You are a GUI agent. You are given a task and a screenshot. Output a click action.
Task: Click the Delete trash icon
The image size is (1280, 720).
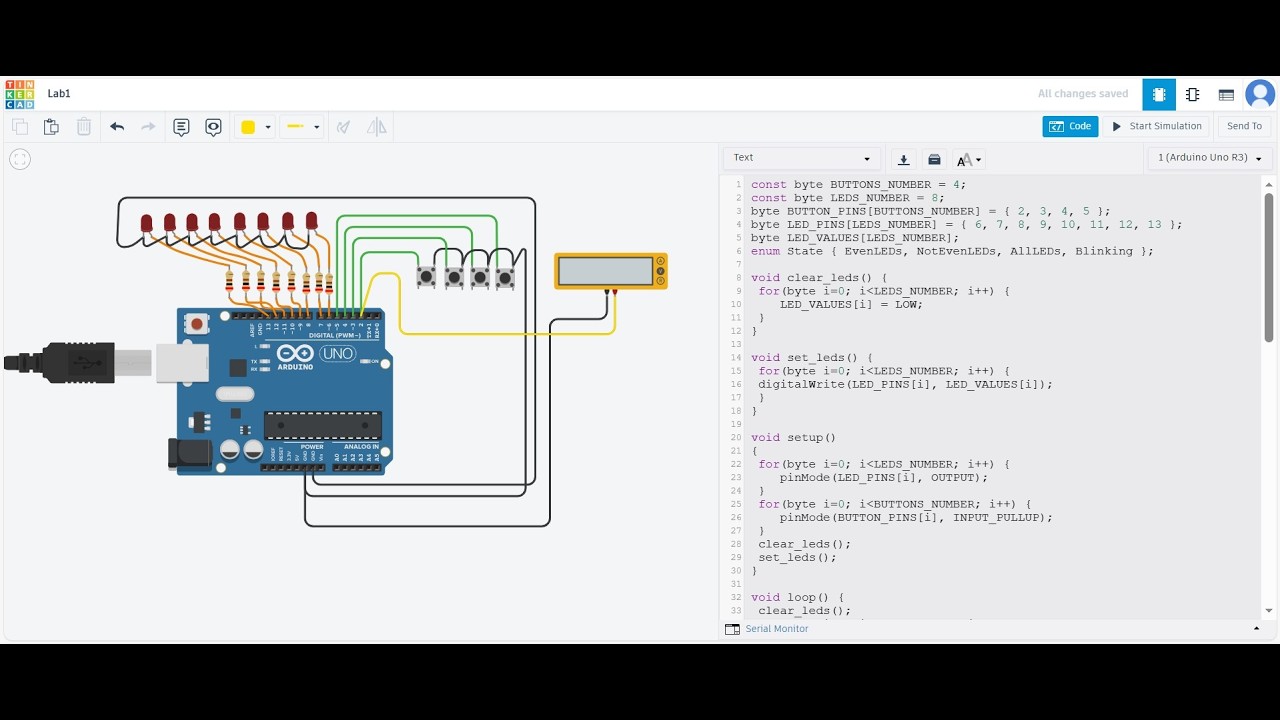pyautogui.click(x=84, y=127)
